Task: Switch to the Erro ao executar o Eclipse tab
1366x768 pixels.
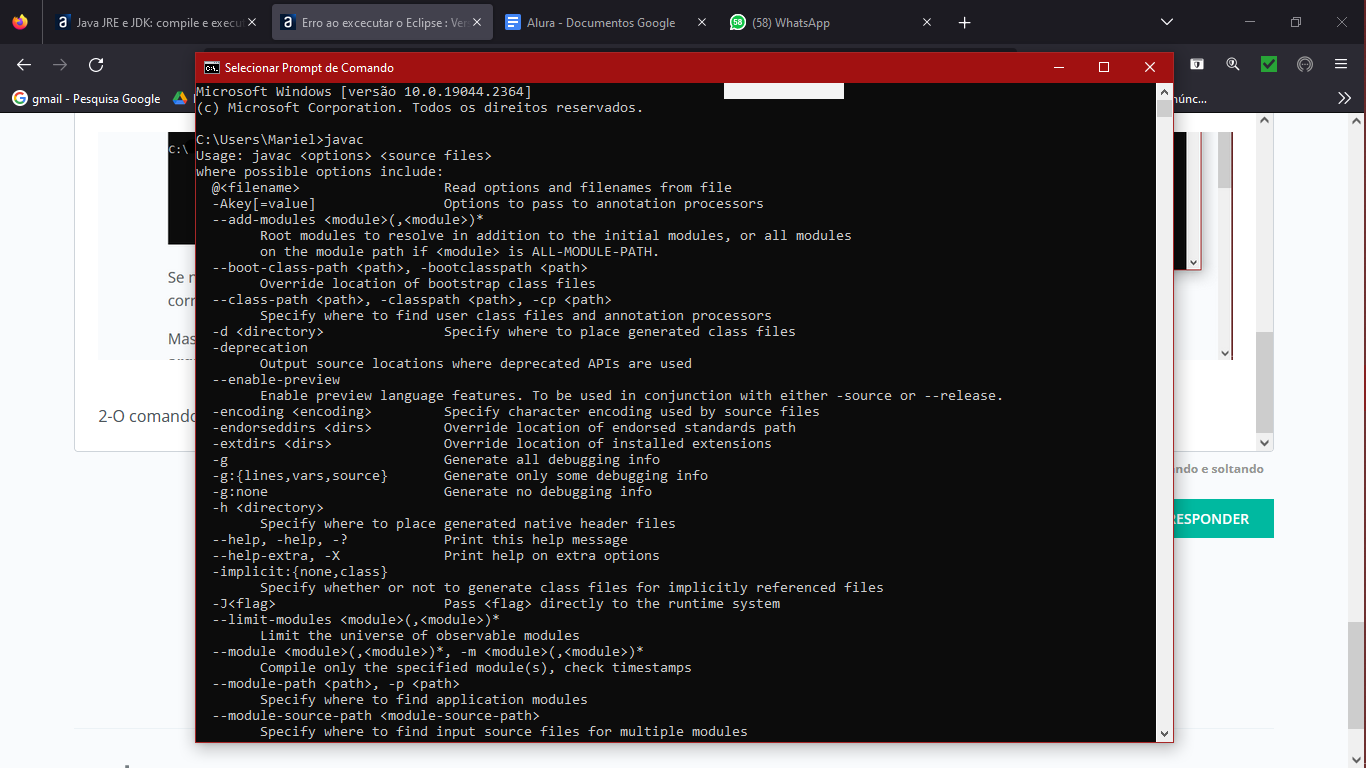Action: point(383,22)
